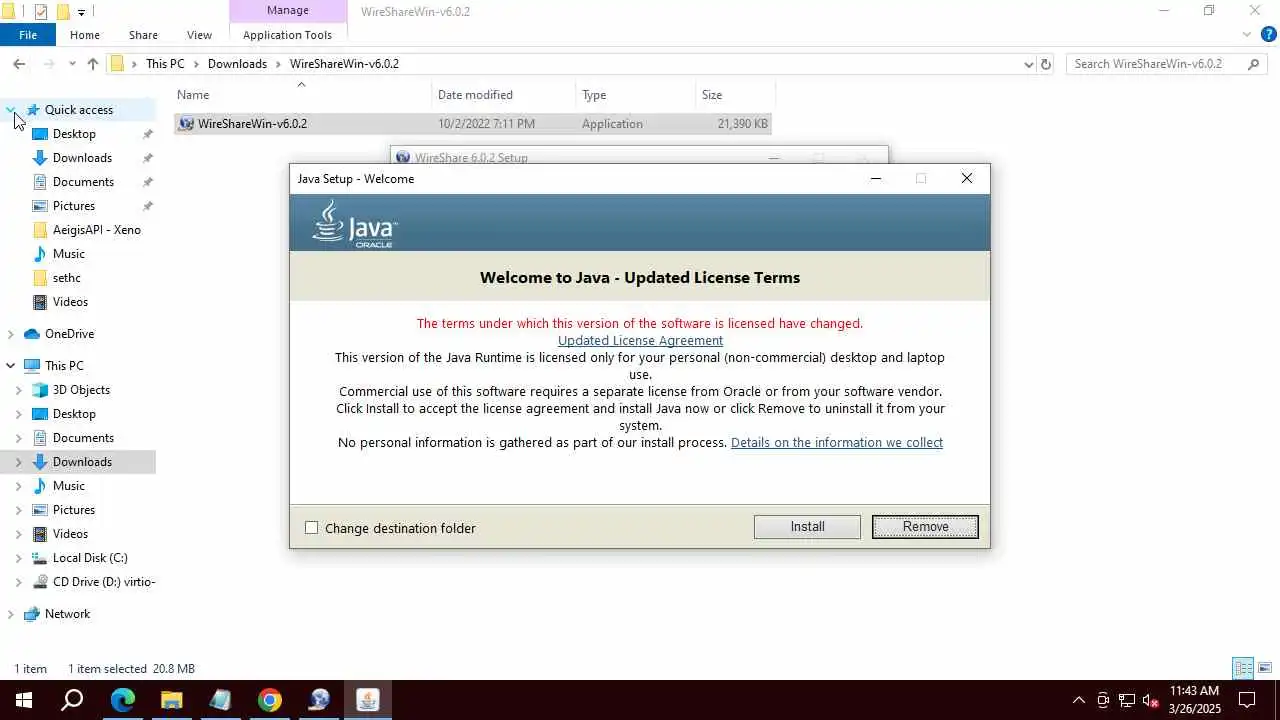Switch to large icons view layout

click(1264, 668)
